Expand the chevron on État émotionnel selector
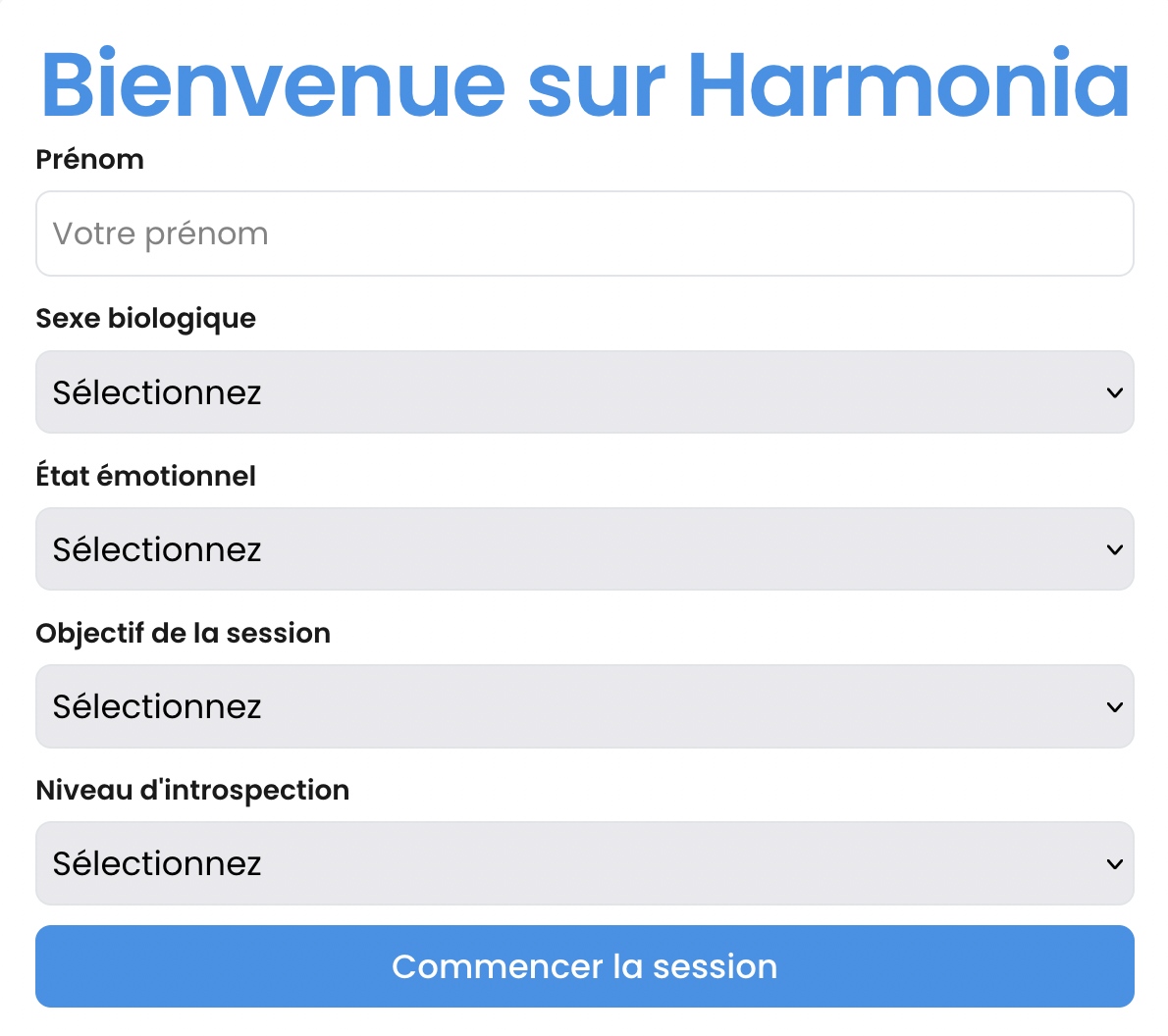 pos(1114,548)
